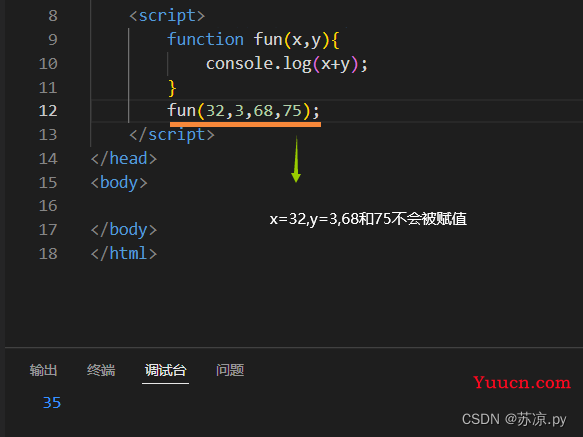Click the closing </body> tag
This screenshot has height=437, width=583.
[x=124, y=230]
